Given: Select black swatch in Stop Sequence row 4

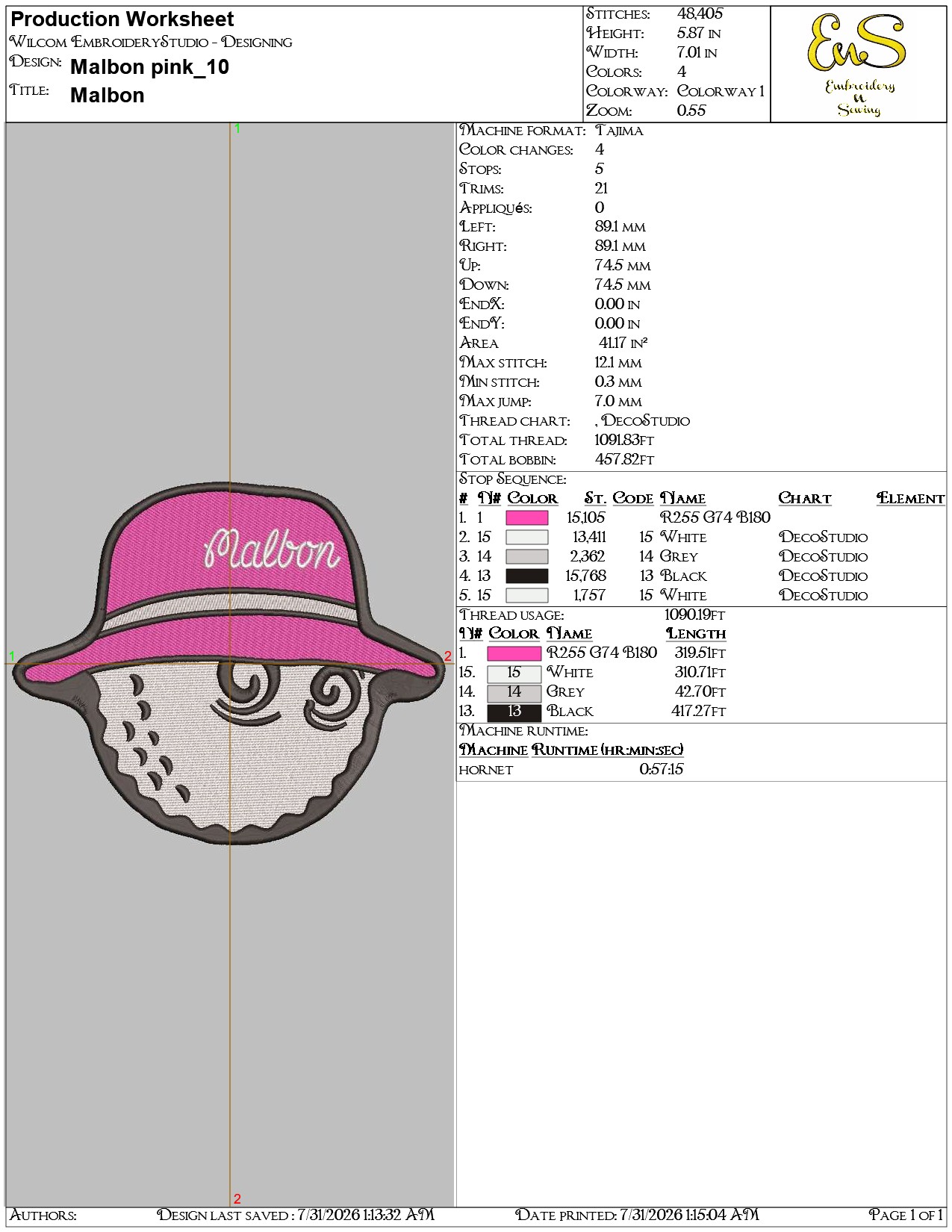Looking at the screenshot, I should point(526,576).
